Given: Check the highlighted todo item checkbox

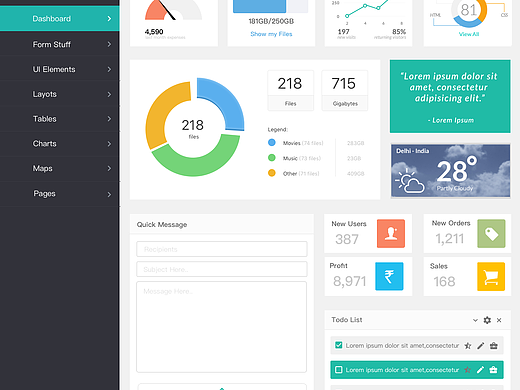Looking at the screenshot, I should [x=339, y=370].
